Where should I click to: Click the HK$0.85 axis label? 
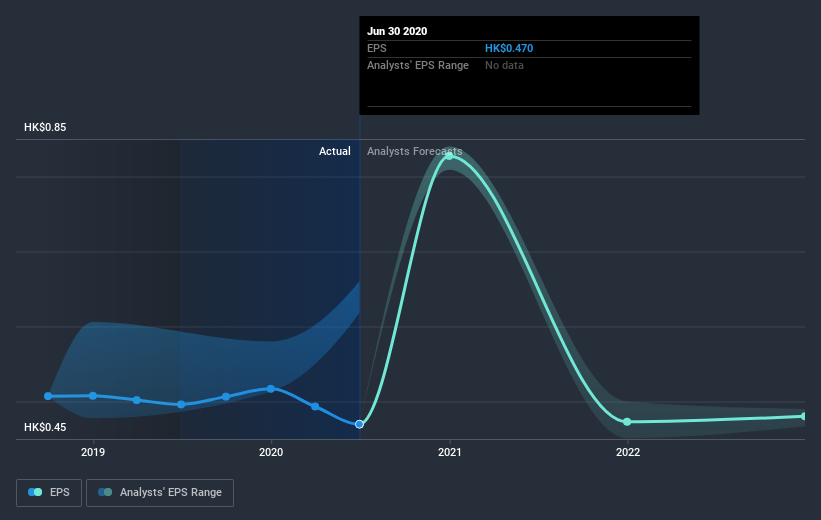point(45,127)
